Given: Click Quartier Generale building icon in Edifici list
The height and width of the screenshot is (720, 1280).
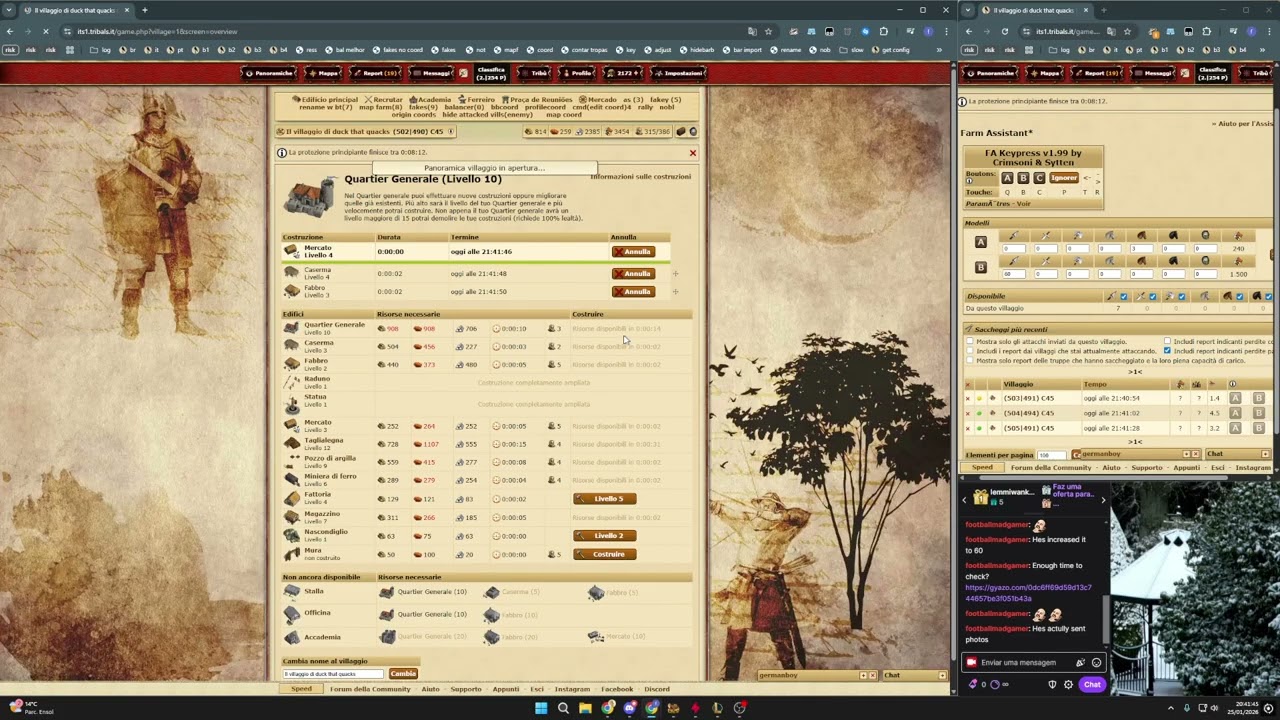Looking at the screenshot, I should [x=291, y=328].
